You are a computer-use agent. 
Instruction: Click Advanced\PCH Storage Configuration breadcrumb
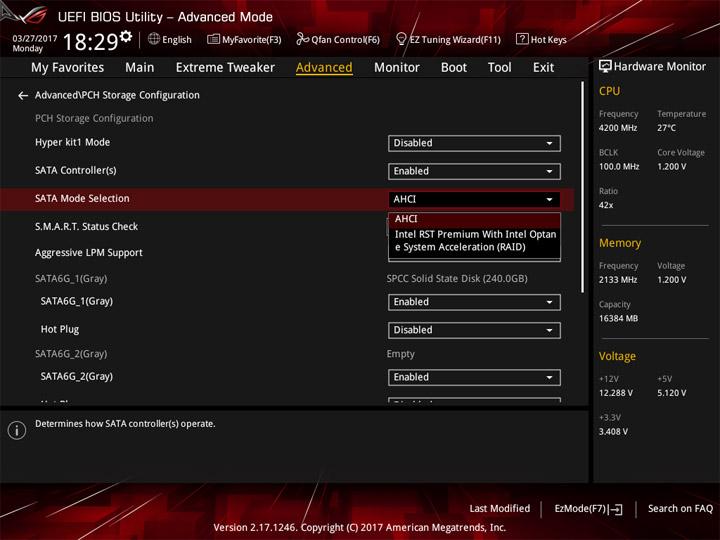[117, 95]
